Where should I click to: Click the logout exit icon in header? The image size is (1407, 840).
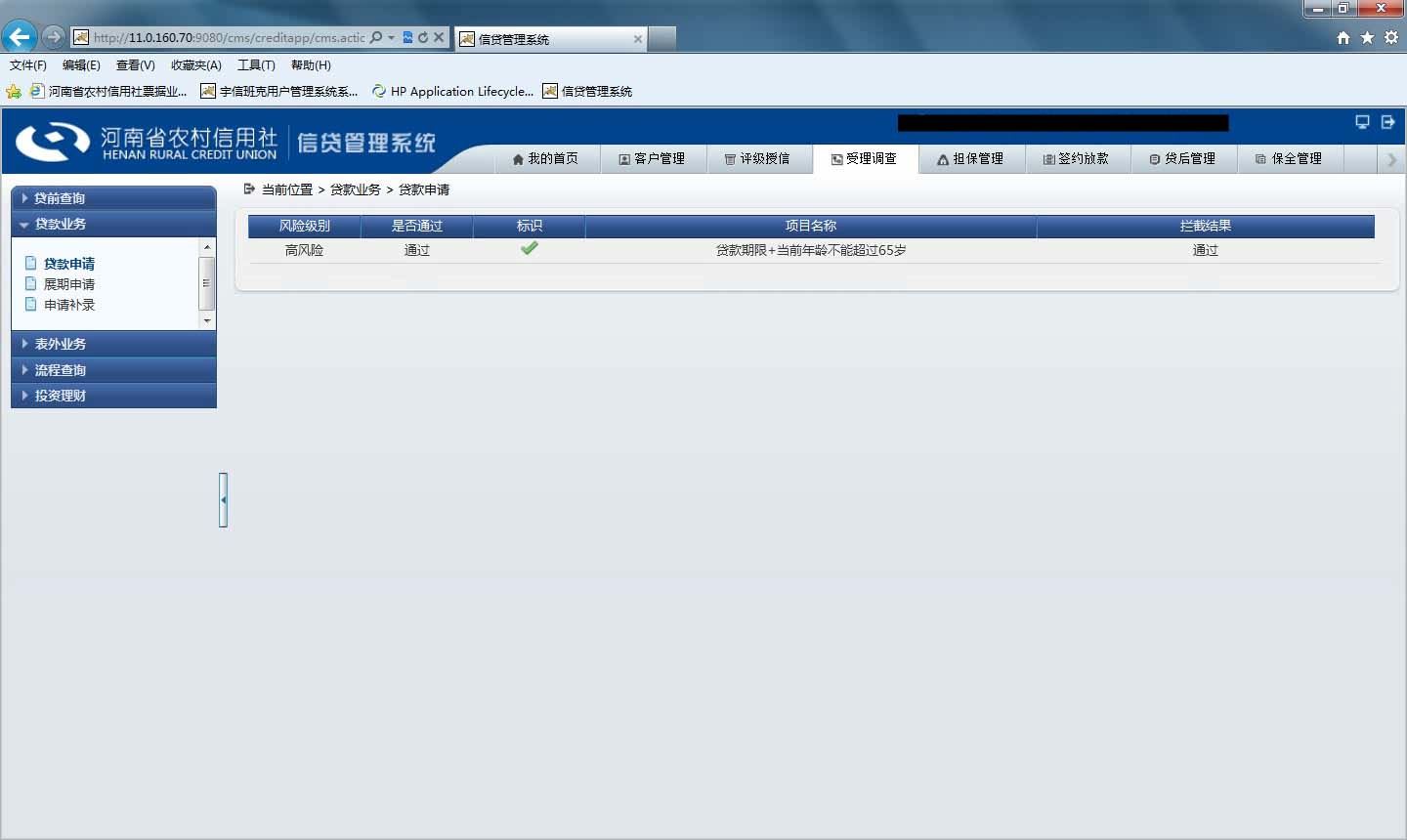[1387, 122]
